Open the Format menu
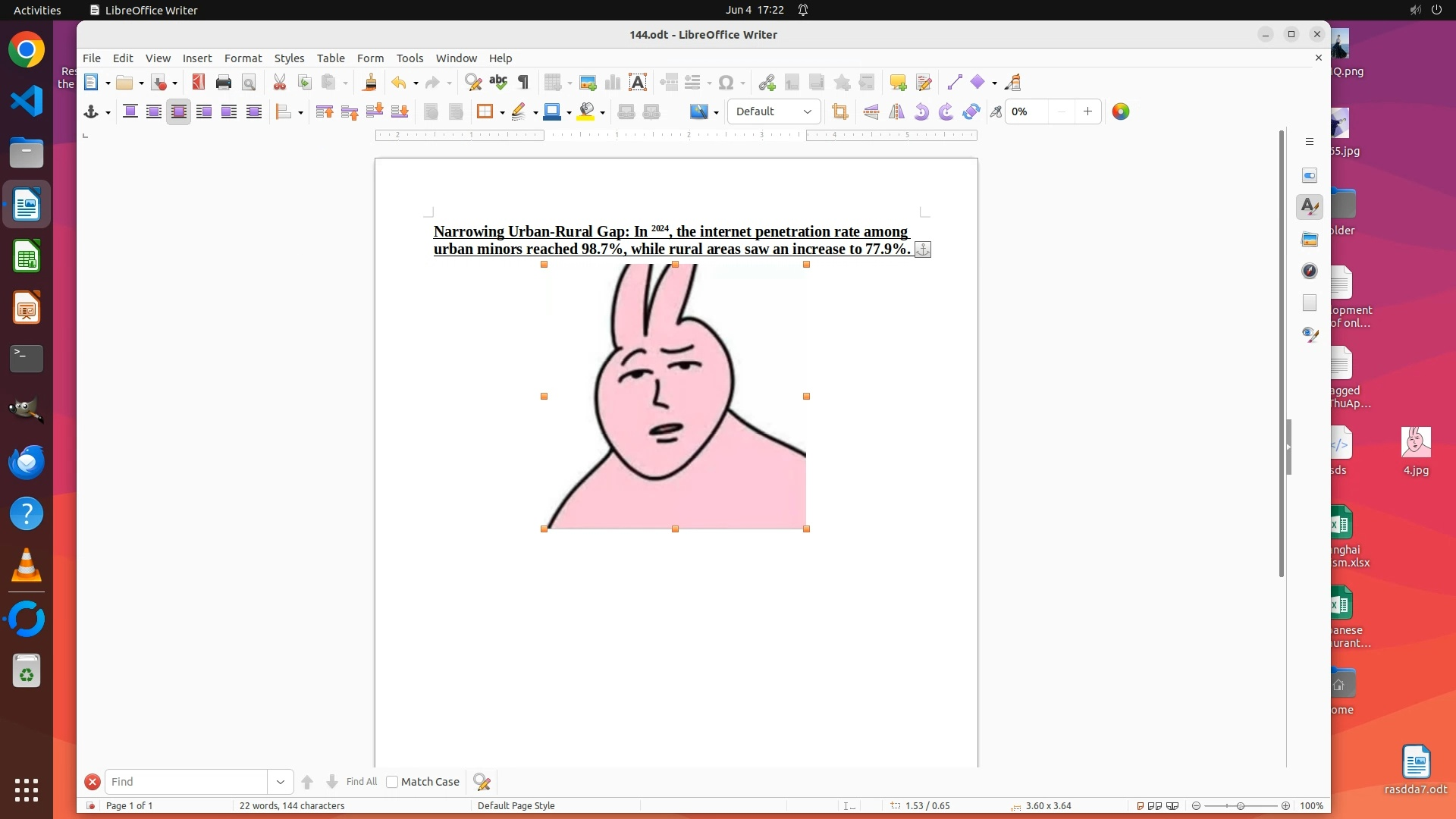This screenshot has width=1456, height=819. (x=243, y=58)
